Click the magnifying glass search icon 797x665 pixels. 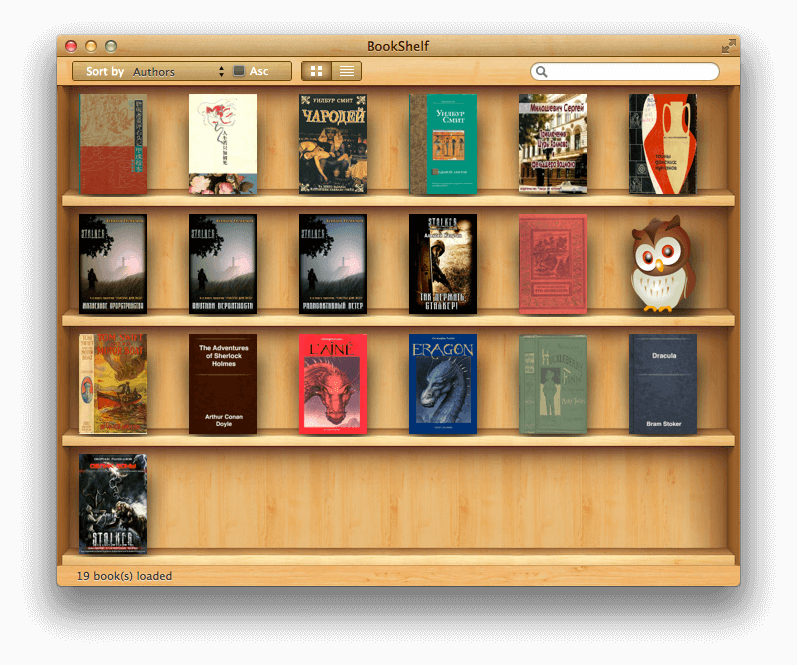(x=542, y=72)
